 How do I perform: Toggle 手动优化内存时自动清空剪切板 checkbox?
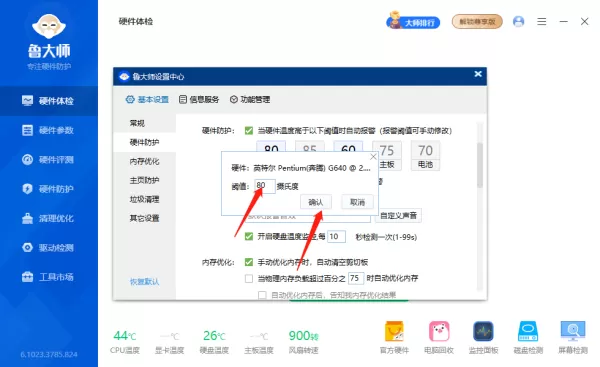coord(249,262)
